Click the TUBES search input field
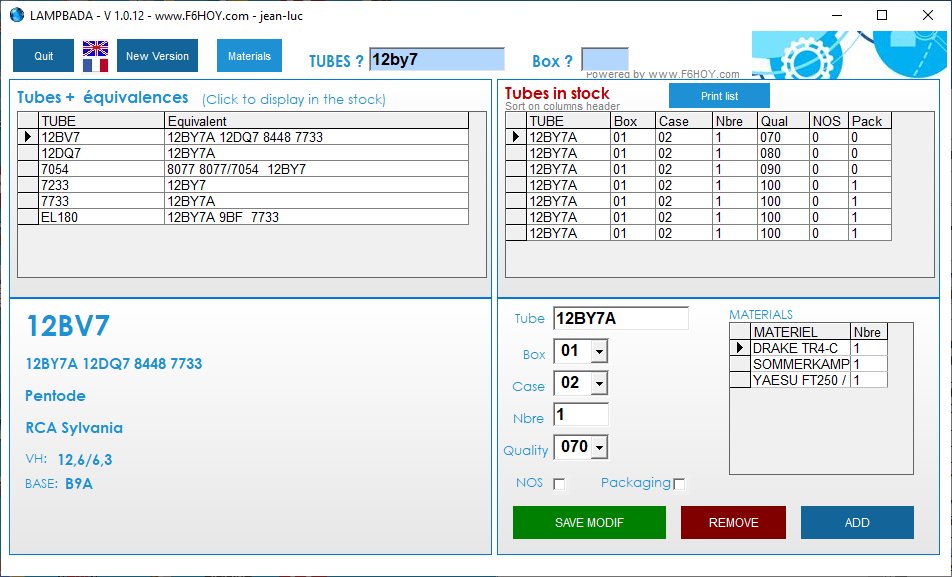 (436, 59)
